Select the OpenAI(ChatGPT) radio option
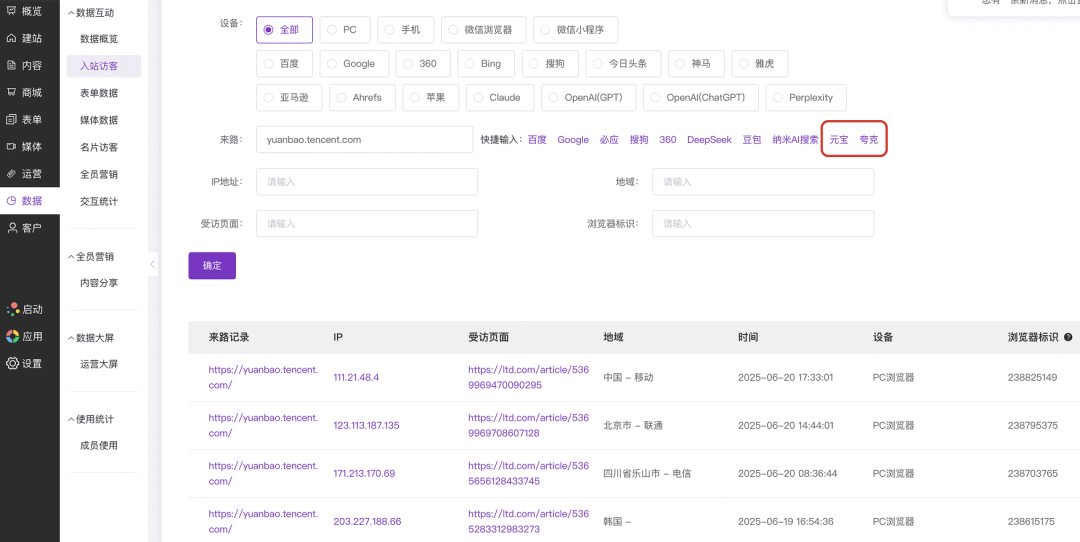 (x=656, y=98)
